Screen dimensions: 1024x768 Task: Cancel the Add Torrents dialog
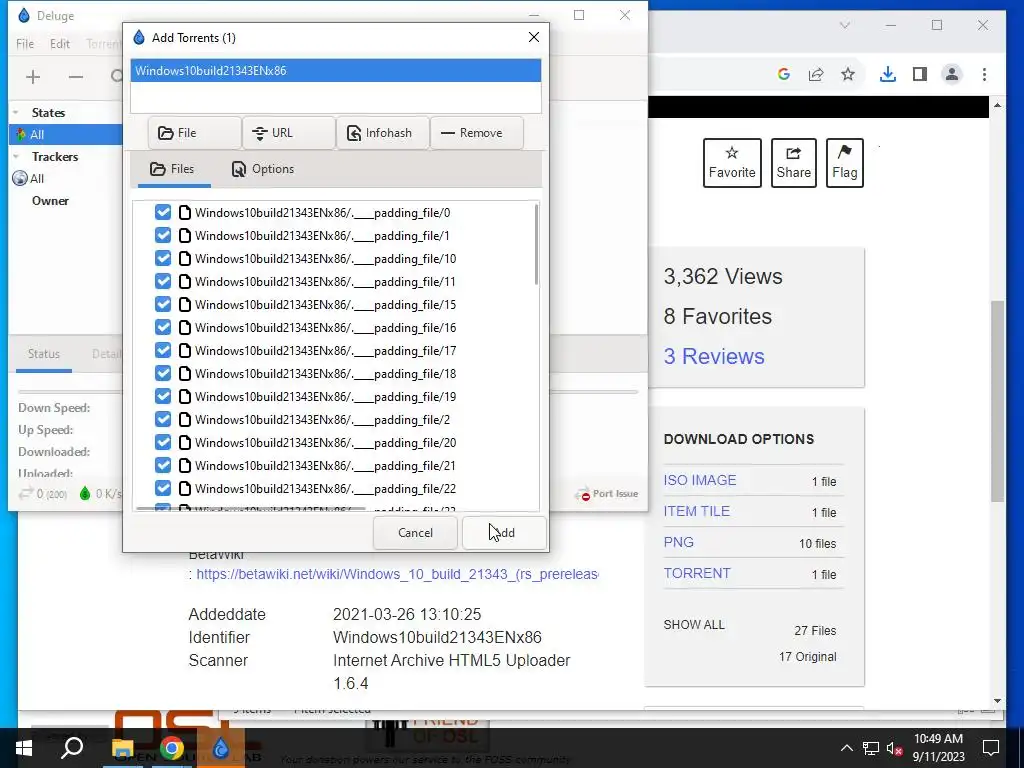click(415, 533)
